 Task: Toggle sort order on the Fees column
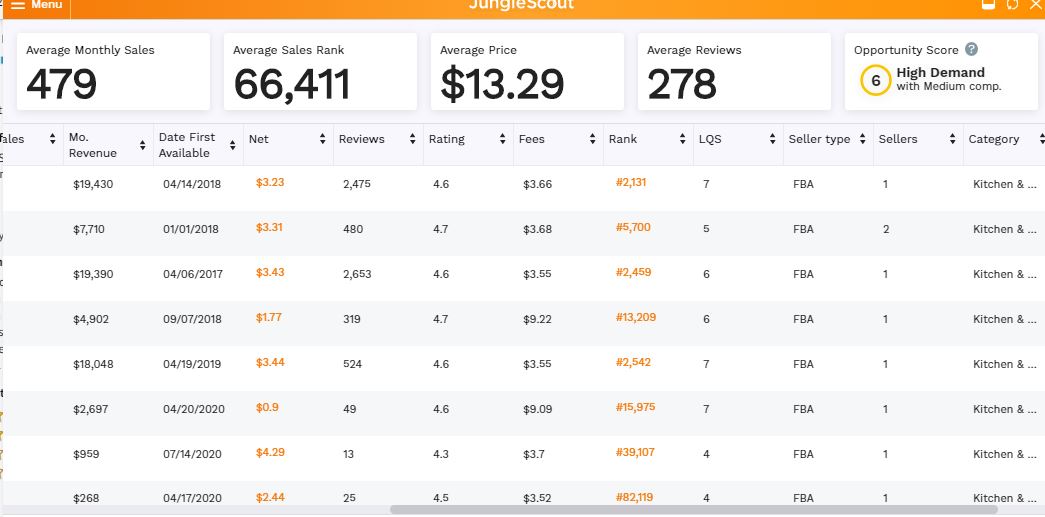[592, 139]
